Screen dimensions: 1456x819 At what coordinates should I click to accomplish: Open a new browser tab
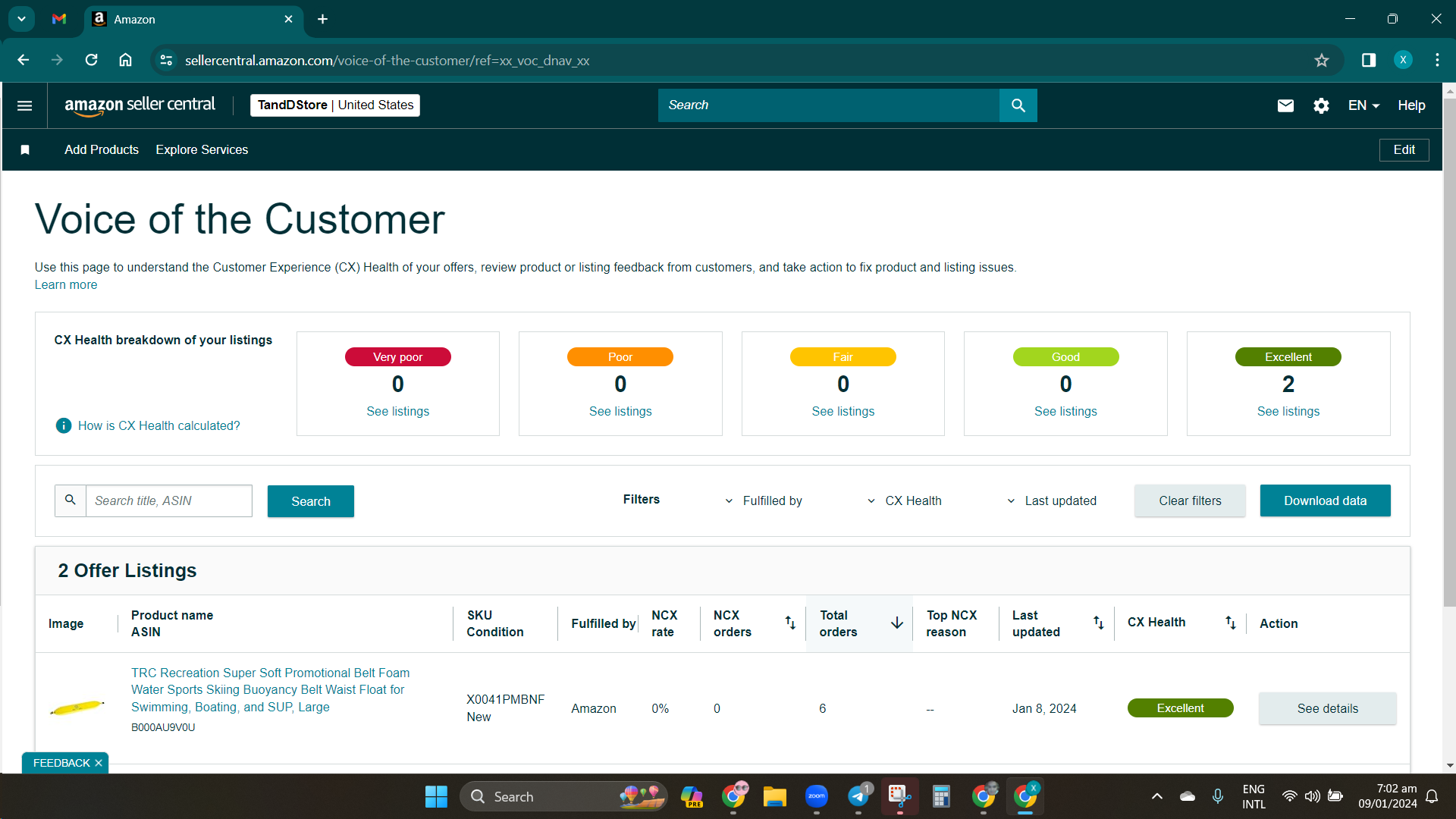323,19
